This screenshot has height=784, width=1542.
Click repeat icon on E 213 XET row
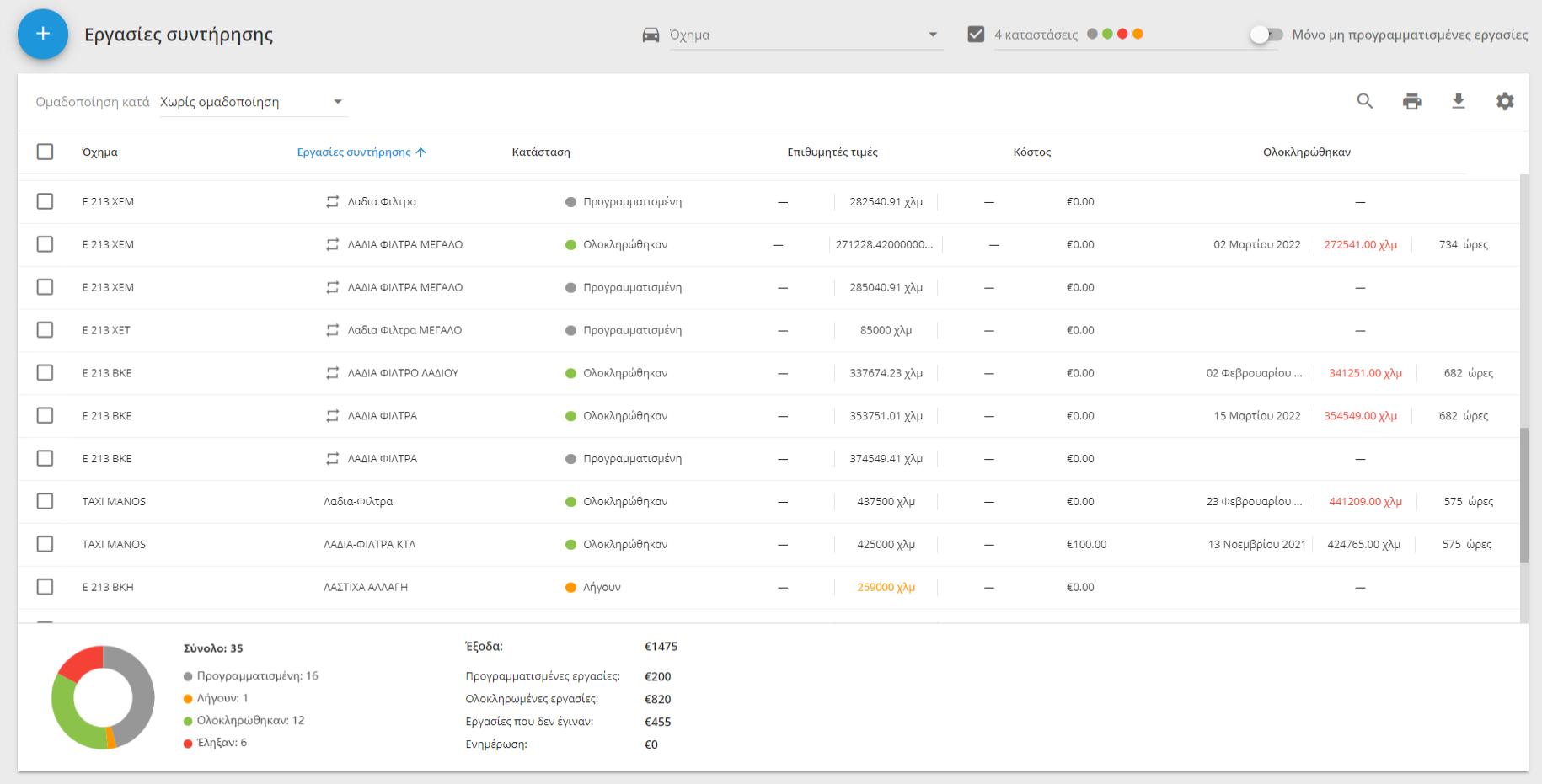click(333, 330)
